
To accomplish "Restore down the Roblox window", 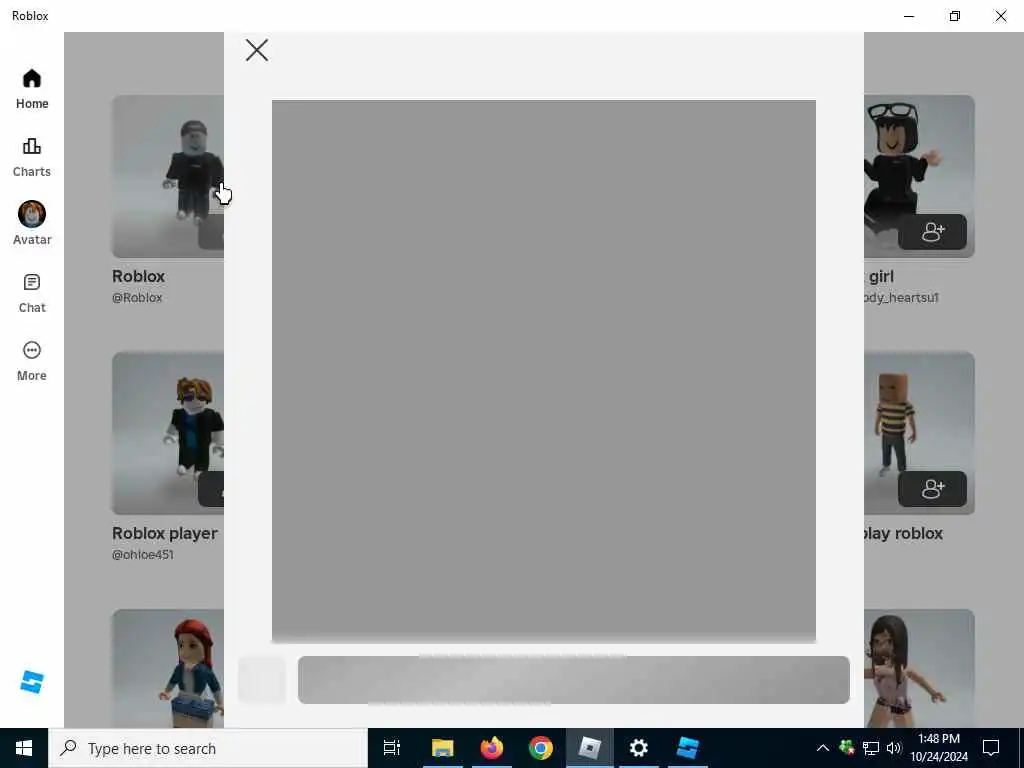I will [x=955, y=16].
